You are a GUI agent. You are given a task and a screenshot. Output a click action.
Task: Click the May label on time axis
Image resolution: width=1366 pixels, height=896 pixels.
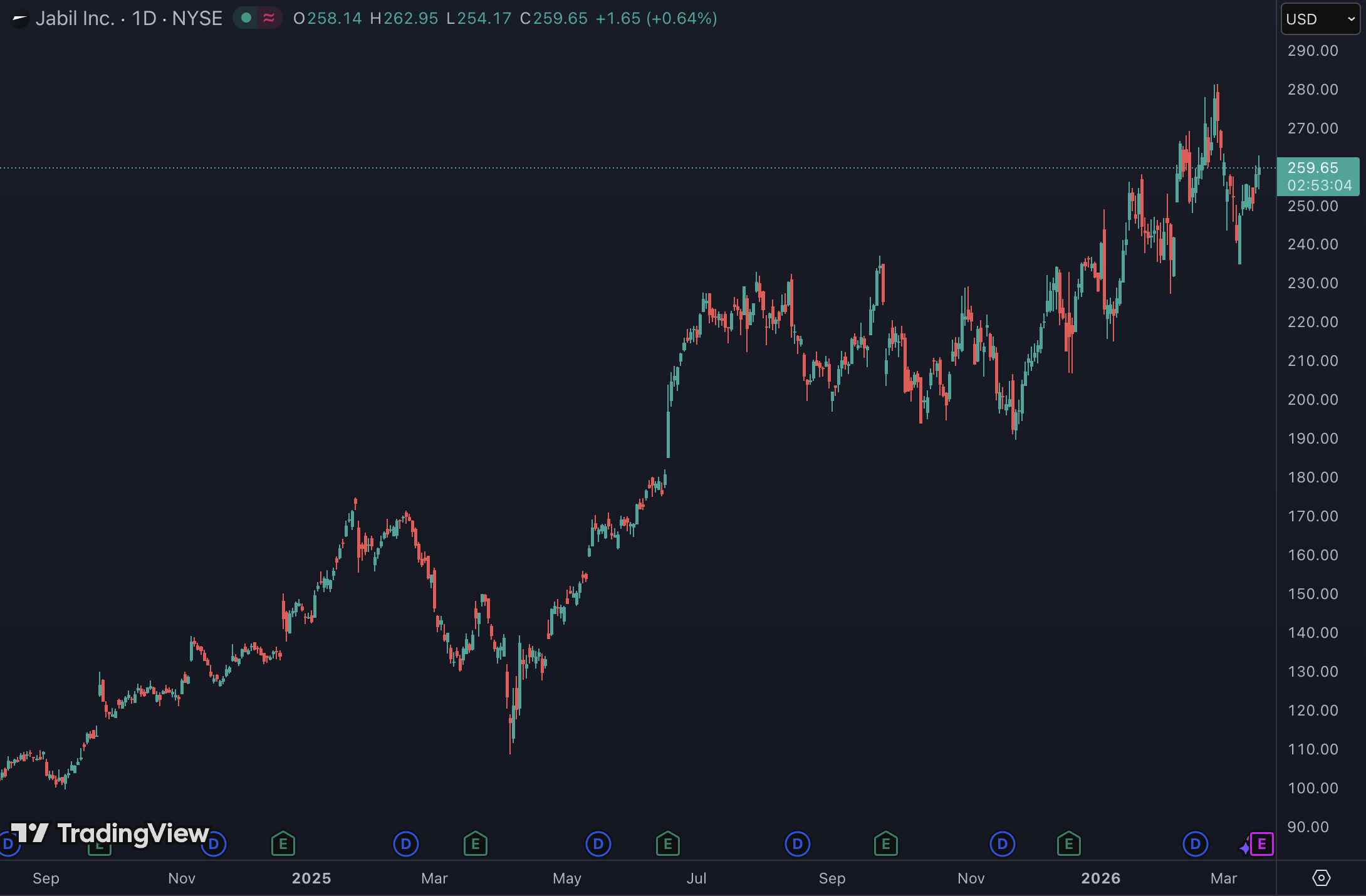(x=567, y=878)
